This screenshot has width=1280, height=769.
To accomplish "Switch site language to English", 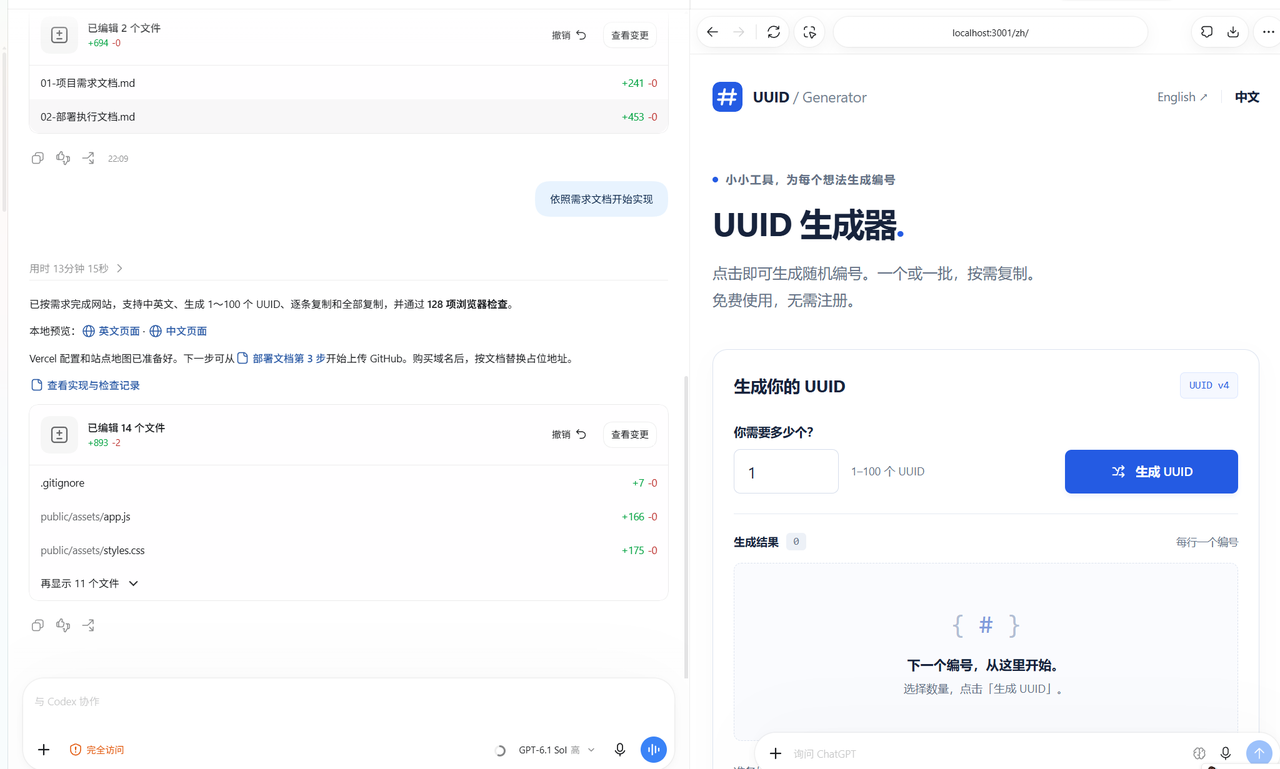I will pyautogui.click(x=1182, y=97).
